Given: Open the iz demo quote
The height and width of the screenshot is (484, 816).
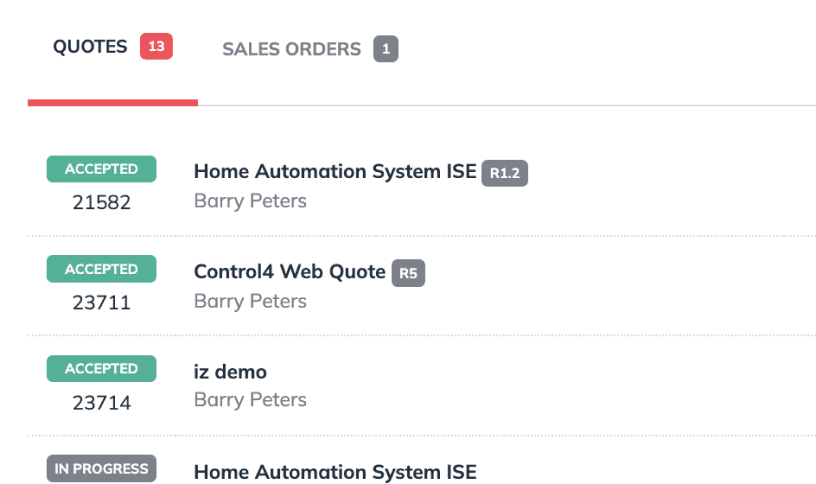Looking at the screenshot, I should [230, 372].
